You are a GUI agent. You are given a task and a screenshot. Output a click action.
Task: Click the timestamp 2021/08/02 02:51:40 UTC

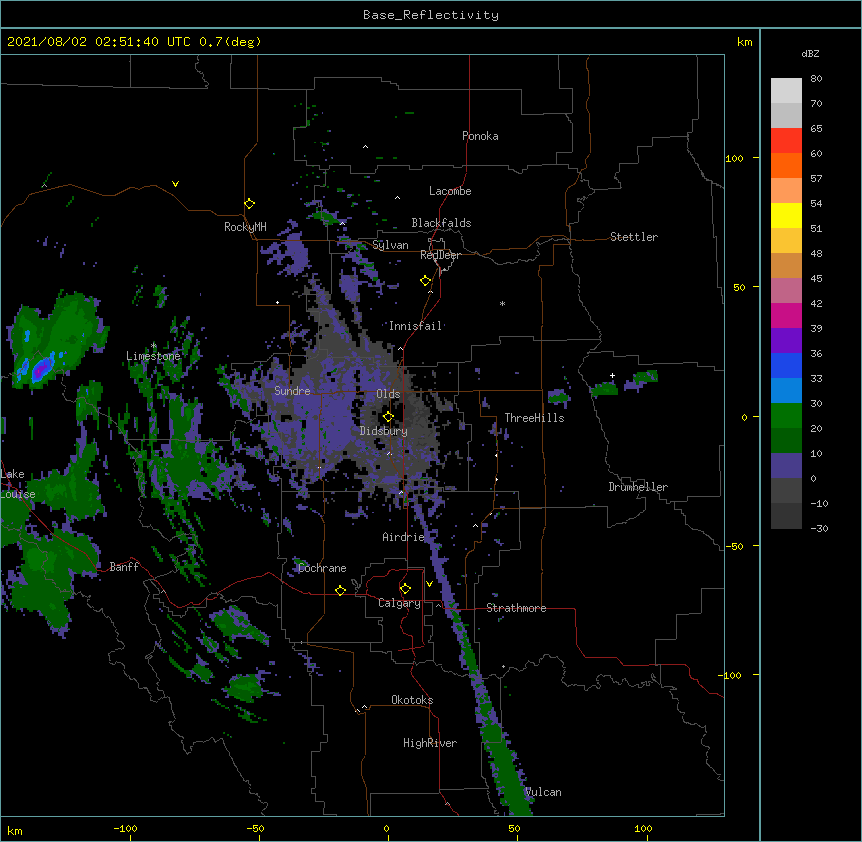pyautogui.click(x=98, y=42)
